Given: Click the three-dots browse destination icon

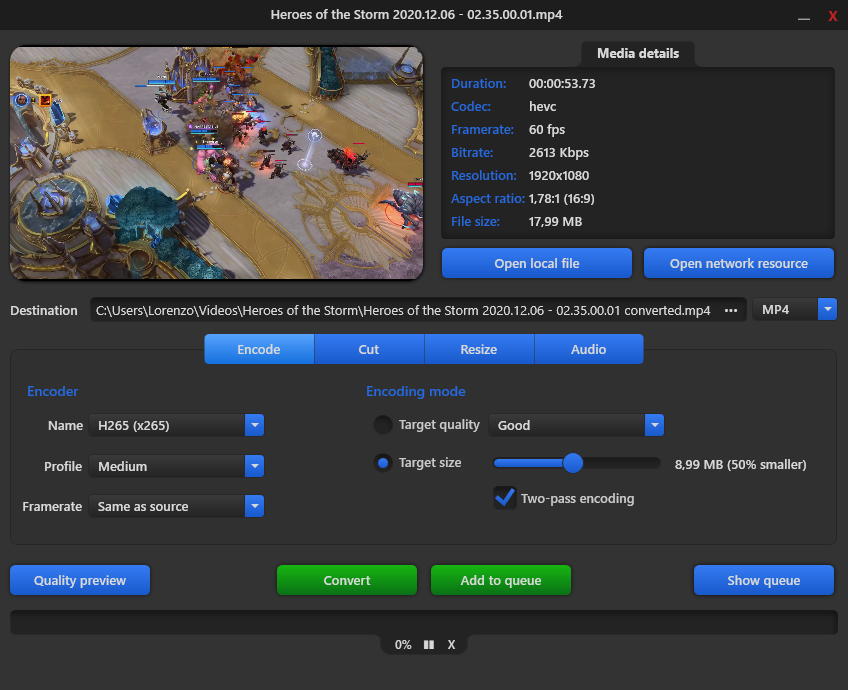Looking at the screenshot, I should [x=731, y=310].
